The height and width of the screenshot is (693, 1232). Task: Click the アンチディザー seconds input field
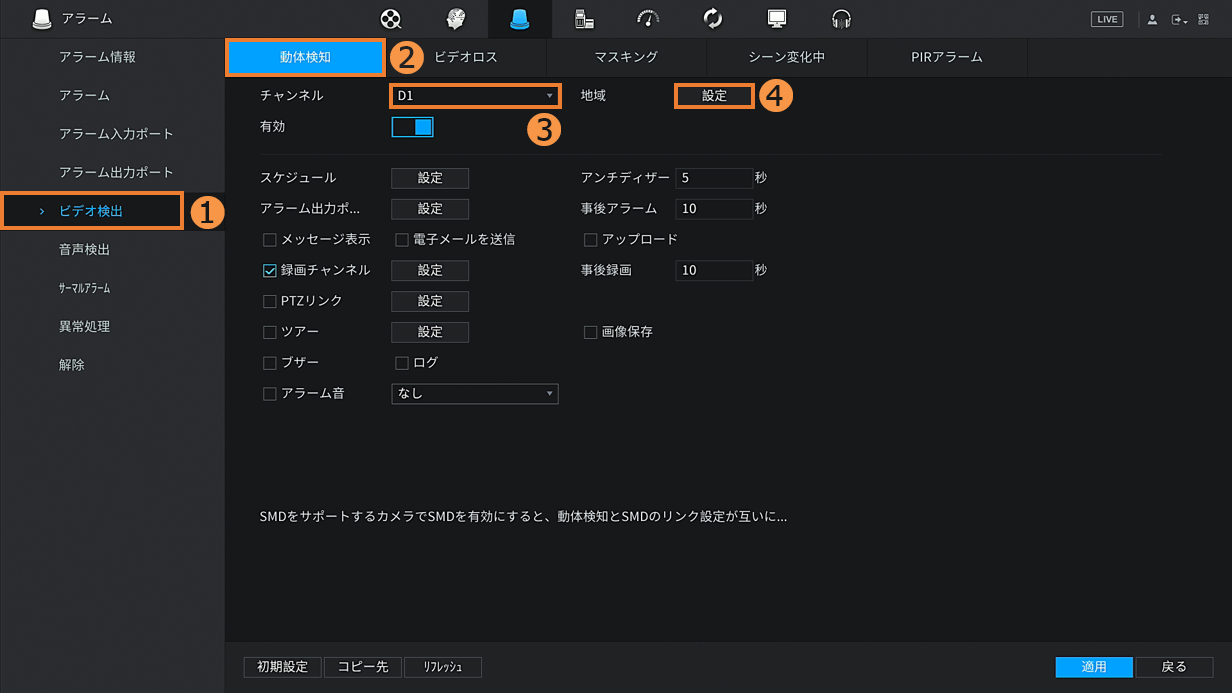pos(713,178)
